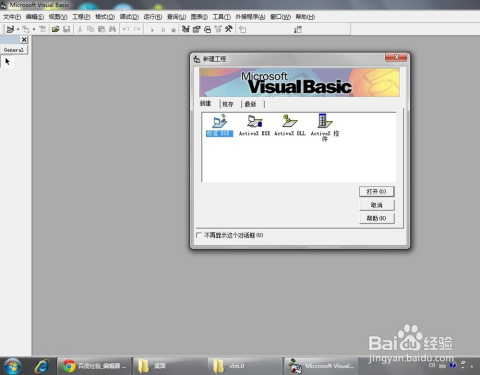The image size is (480, 375).
Task: Click the Add Standard EXE Project toolbar icon
Action: click(10, 29)
